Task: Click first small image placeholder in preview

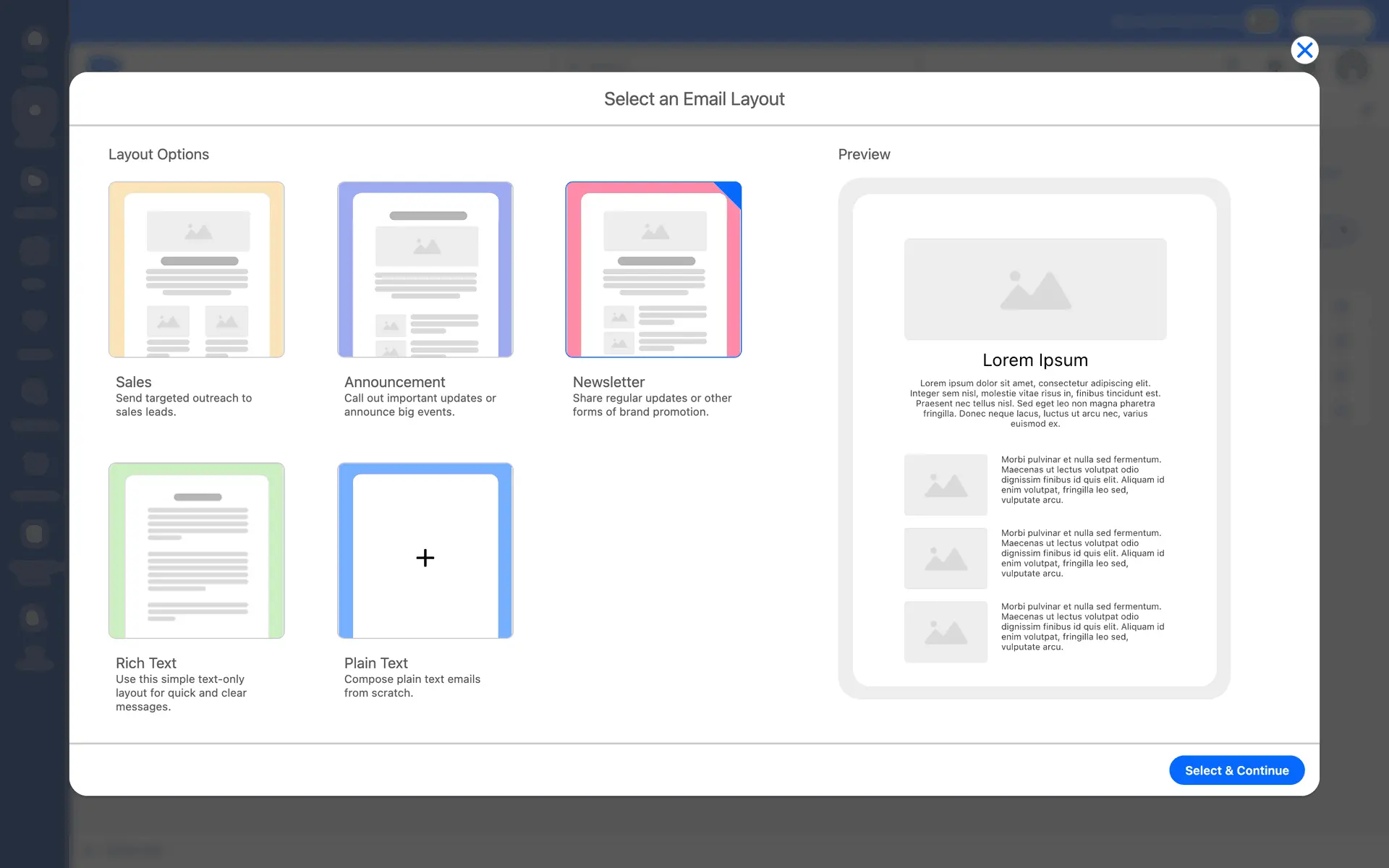Action: click(946, 485)
